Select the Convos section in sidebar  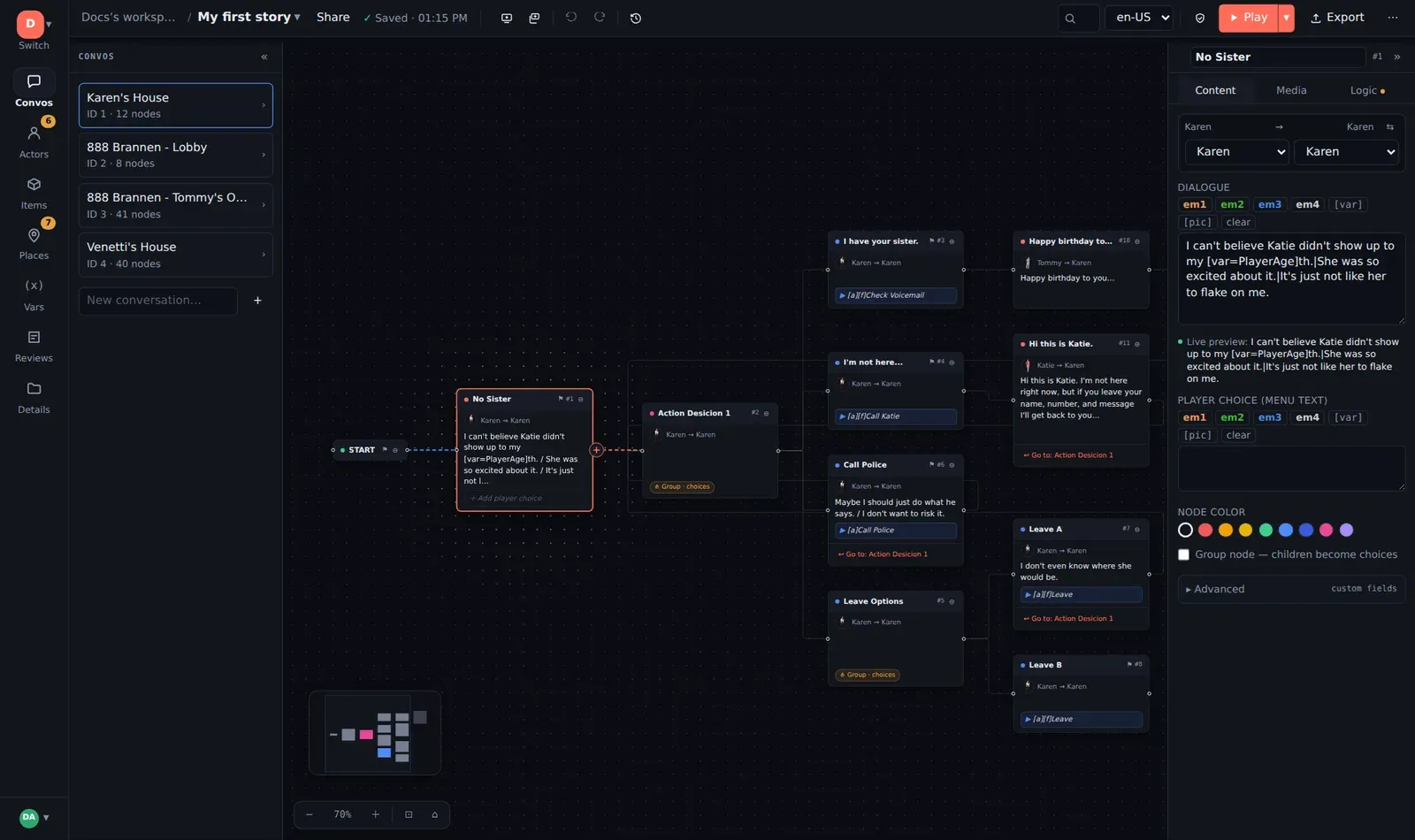click(x=34, y=90)
